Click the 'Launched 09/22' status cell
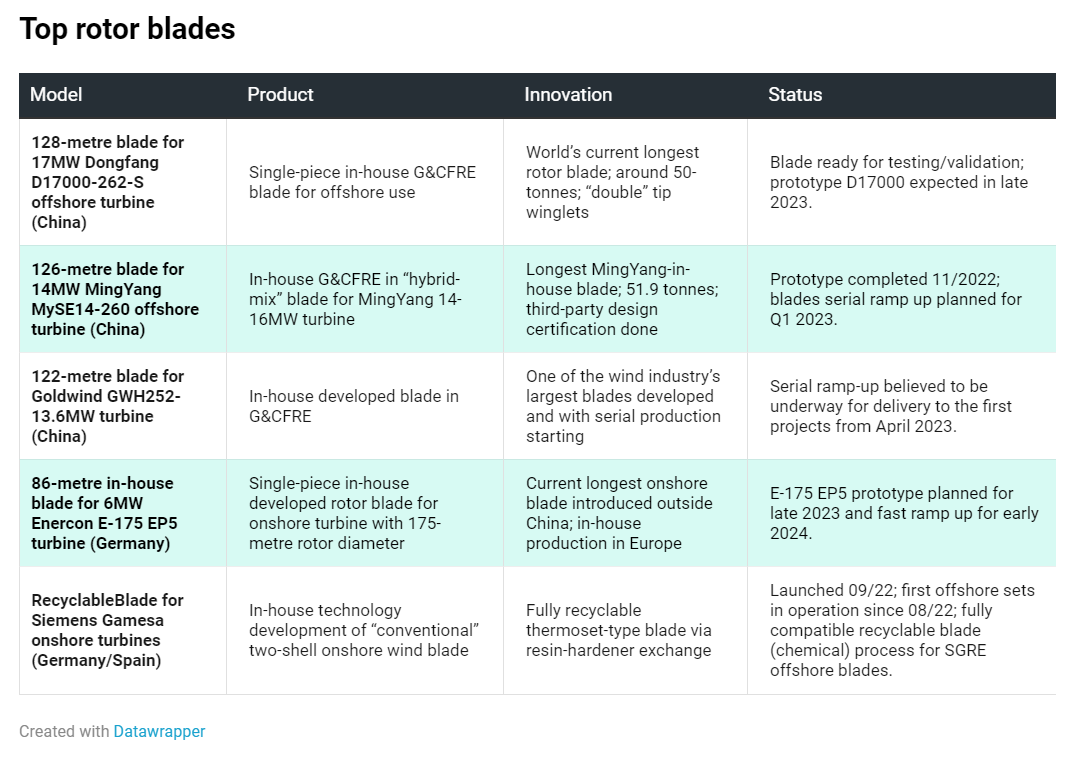This screenshot has width=1080, height=758. [x=901, y=630]
